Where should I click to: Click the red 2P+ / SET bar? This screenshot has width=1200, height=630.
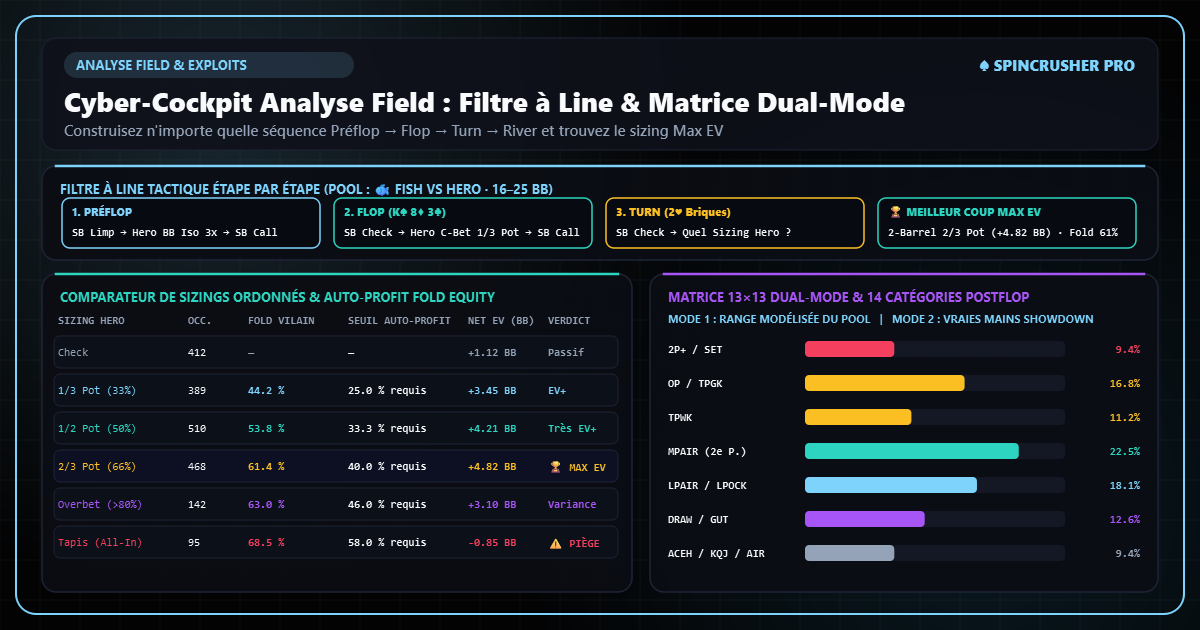(849, 349)
